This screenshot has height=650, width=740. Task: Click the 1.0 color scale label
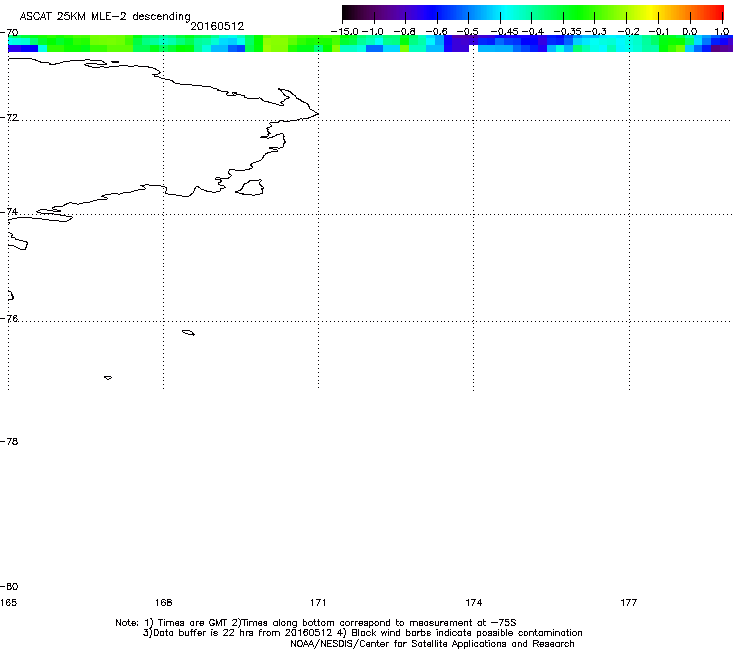722,32
